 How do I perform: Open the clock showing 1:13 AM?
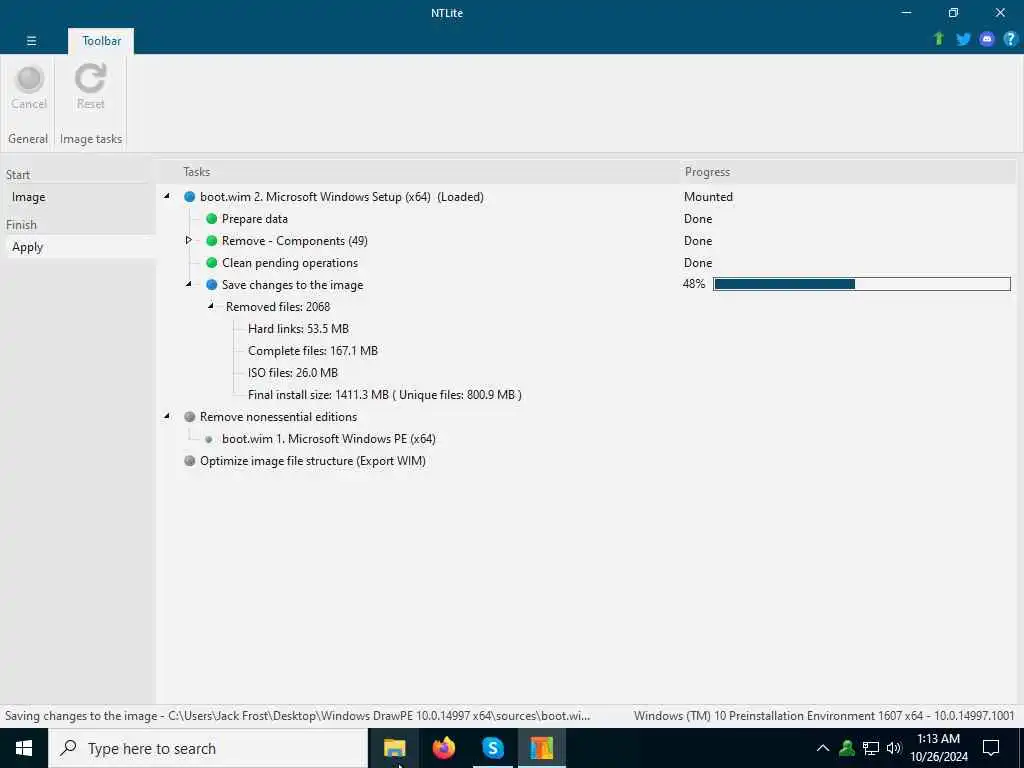938,748
